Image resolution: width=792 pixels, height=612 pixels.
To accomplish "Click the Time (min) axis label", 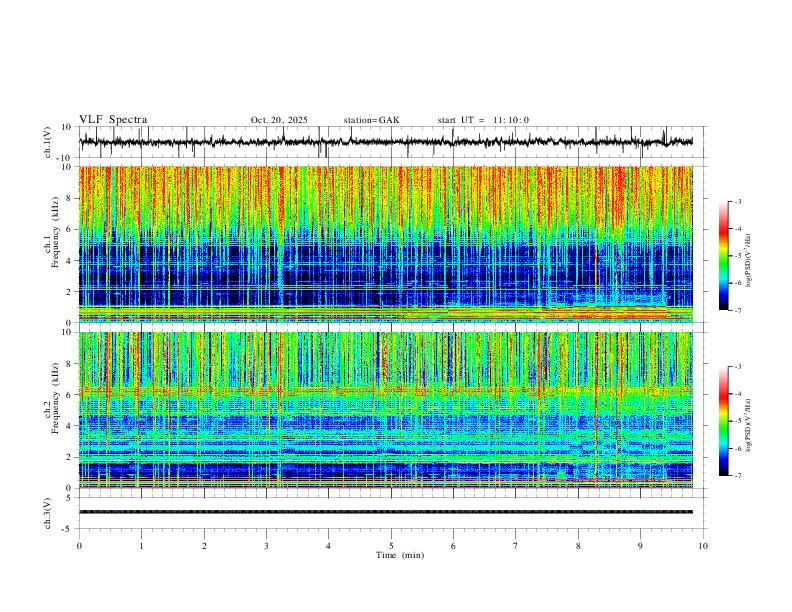I will (x=400, y=555).
